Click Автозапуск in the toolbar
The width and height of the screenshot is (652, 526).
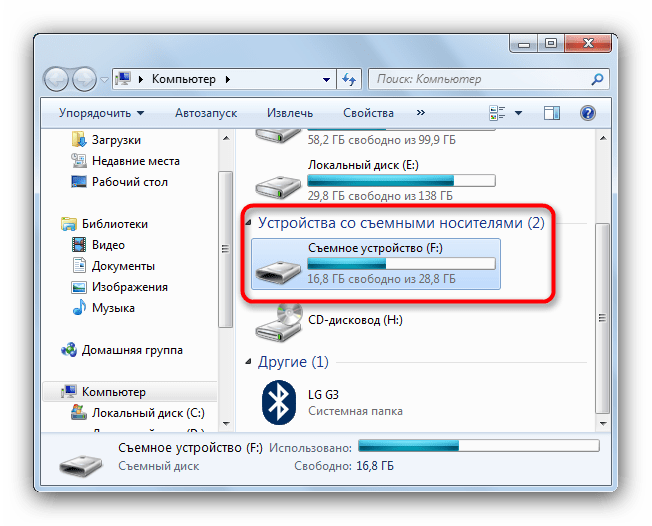pos(206,113)
